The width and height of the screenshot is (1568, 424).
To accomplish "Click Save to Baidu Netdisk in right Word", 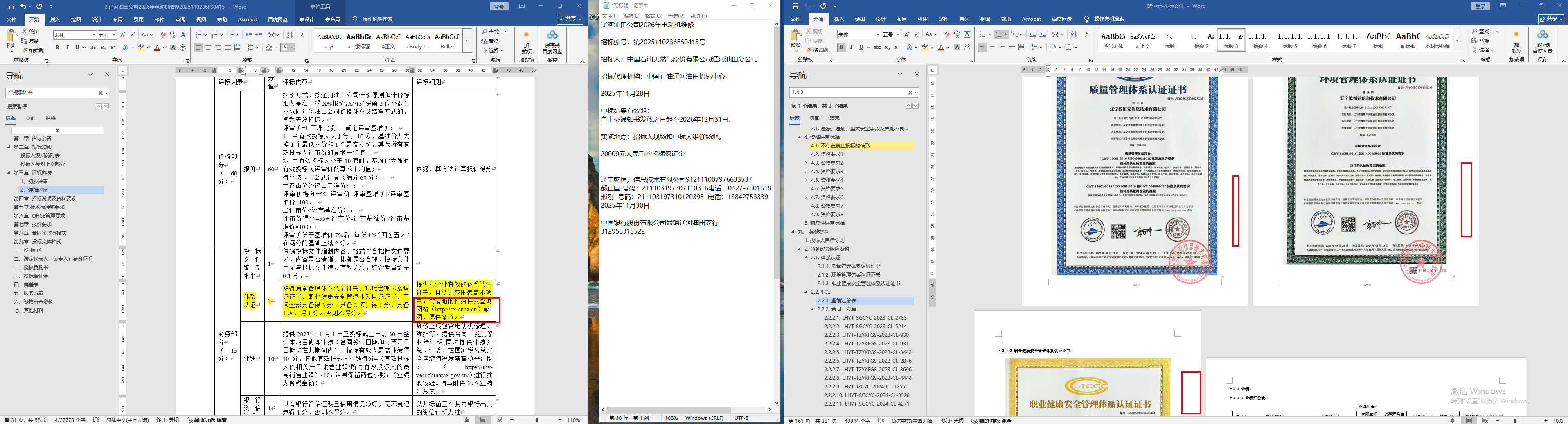I will 1542,42.
